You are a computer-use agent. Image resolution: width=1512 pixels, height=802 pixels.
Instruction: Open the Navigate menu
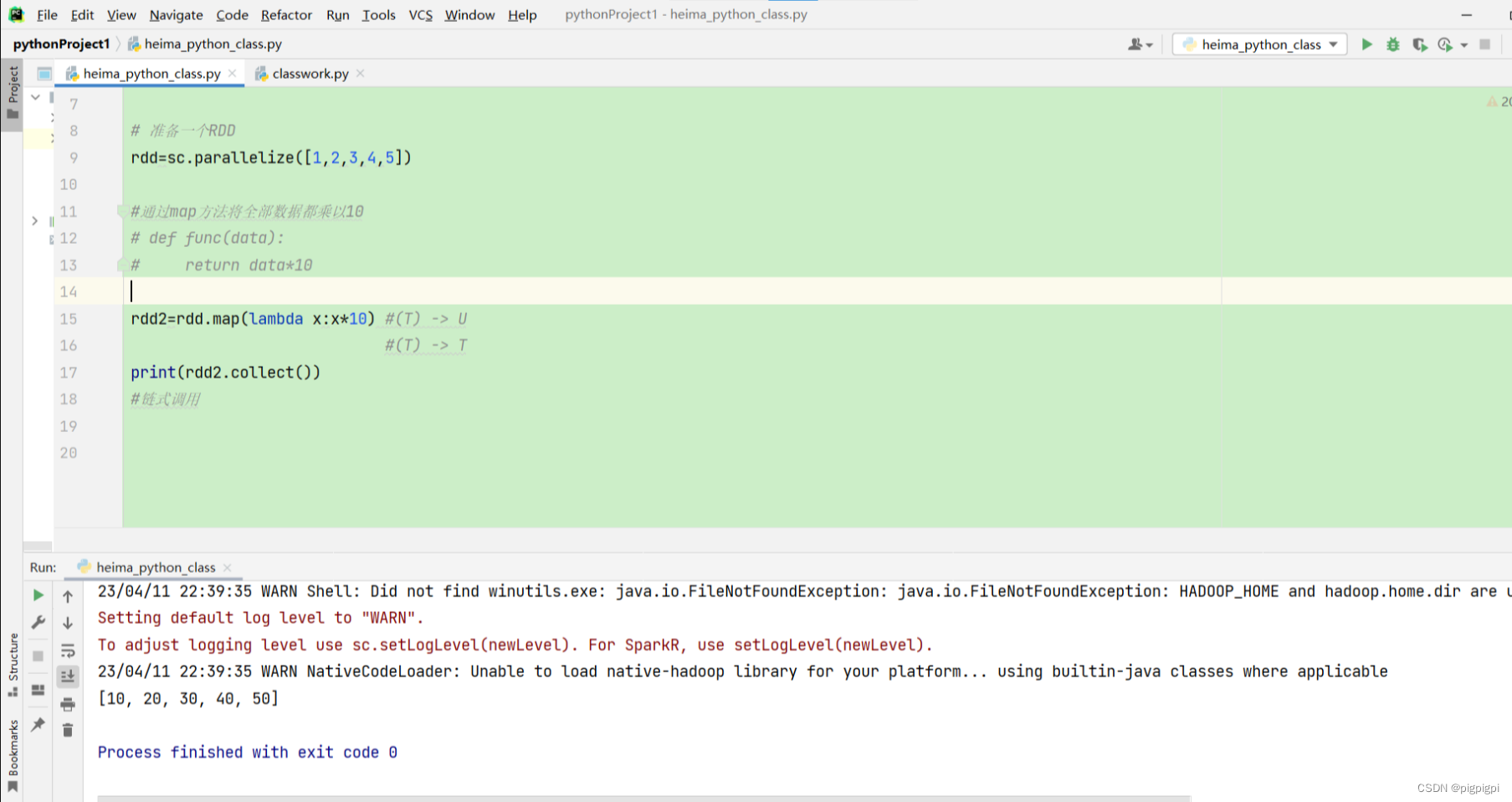[x=176, y=15]
